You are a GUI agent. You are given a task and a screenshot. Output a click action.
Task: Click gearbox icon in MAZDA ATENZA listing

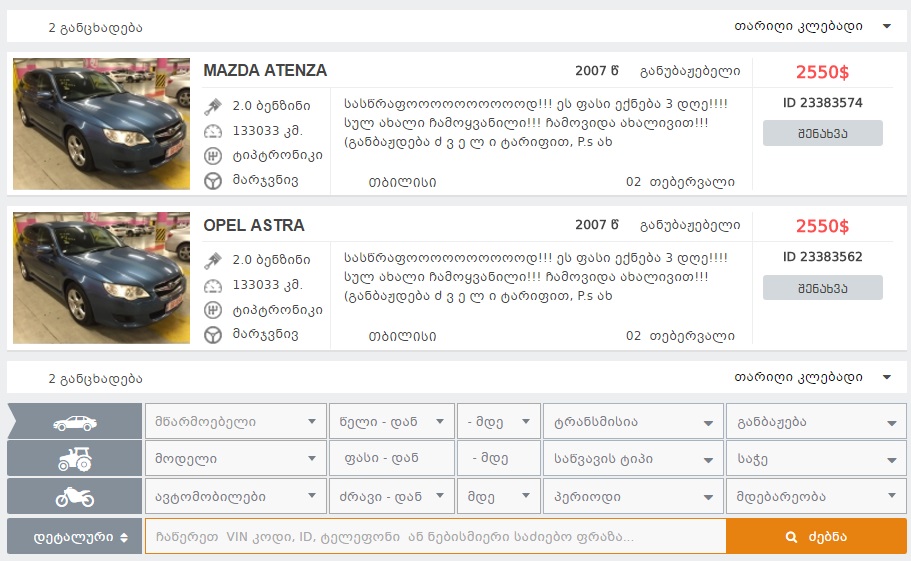coord(213,156)
